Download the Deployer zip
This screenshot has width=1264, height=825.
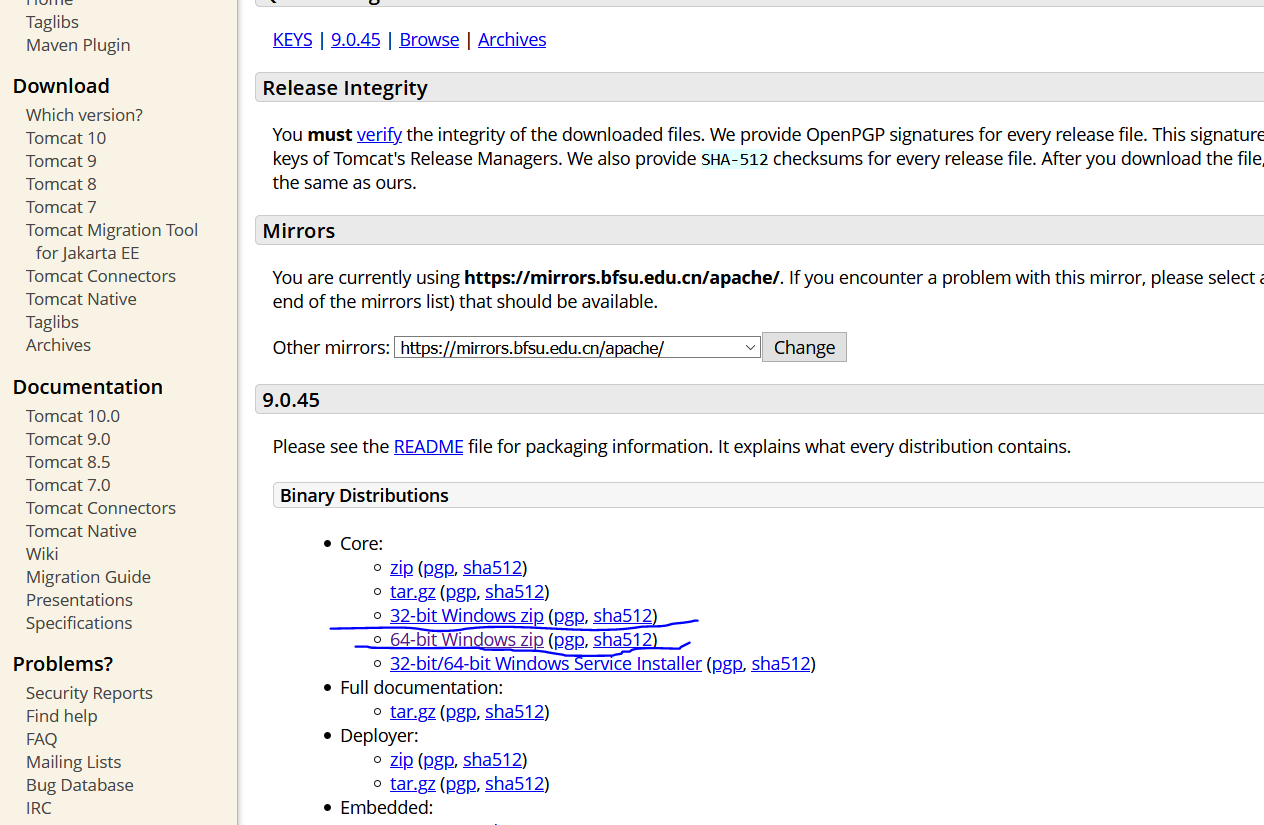pos(401,759)
